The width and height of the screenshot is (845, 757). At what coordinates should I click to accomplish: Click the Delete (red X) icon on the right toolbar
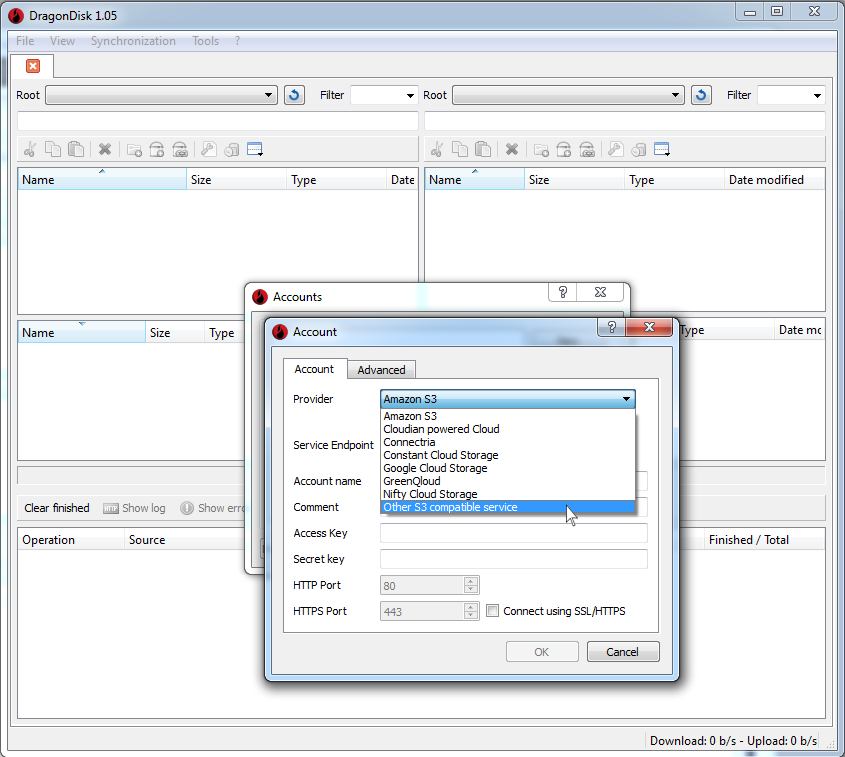tap(511, 149)
